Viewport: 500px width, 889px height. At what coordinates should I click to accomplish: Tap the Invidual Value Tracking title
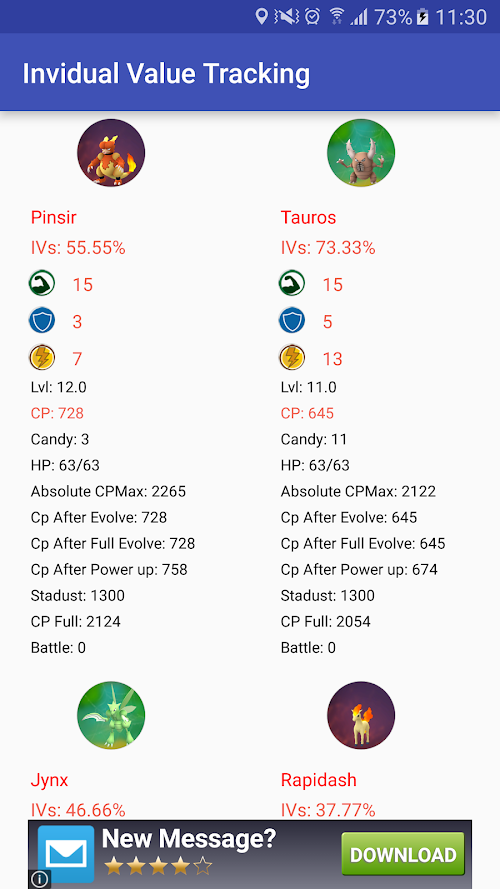pyautogui.click(x=166, y=74)
